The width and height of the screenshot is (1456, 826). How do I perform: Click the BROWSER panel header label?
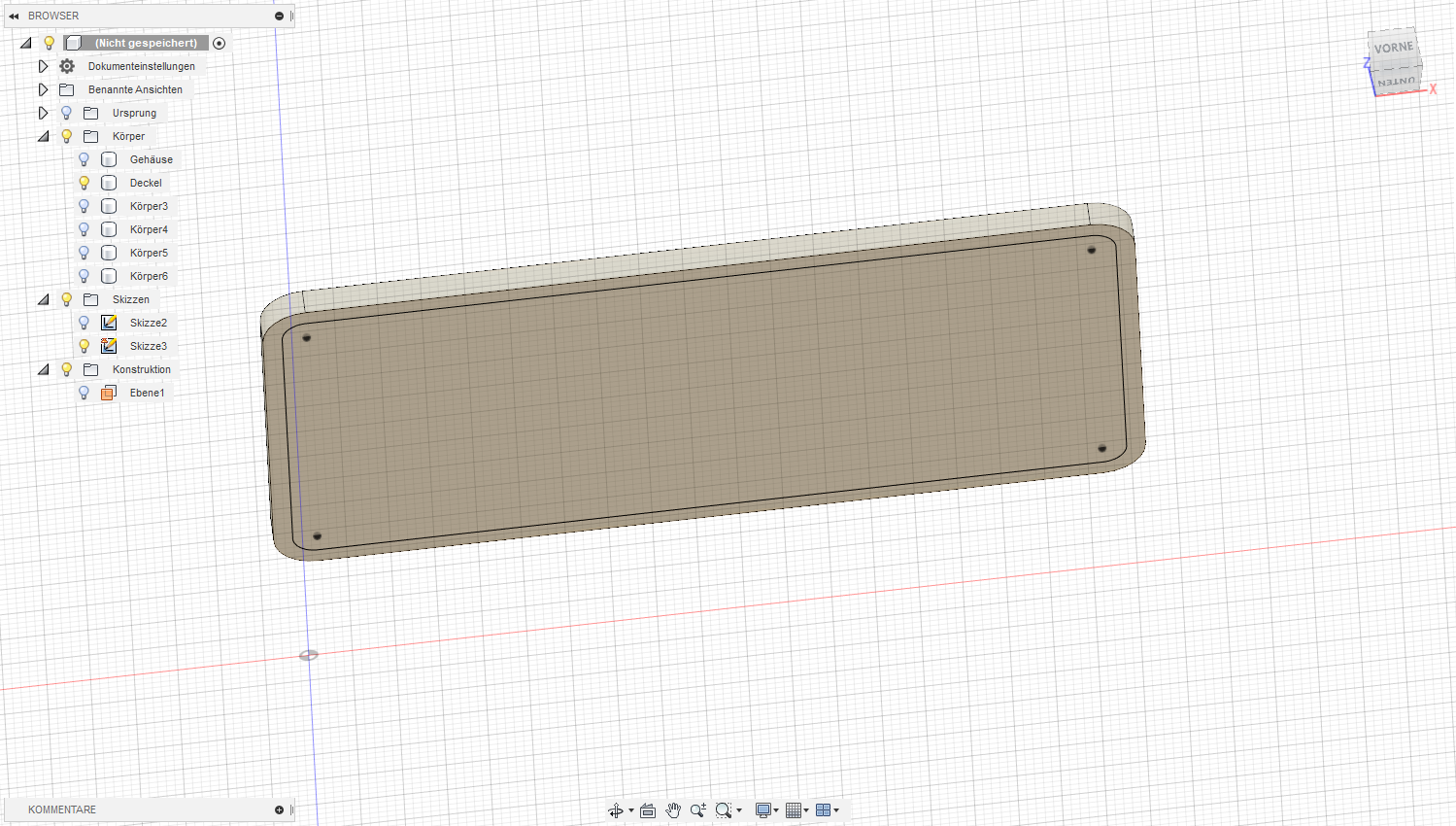(x=53, y=16)
